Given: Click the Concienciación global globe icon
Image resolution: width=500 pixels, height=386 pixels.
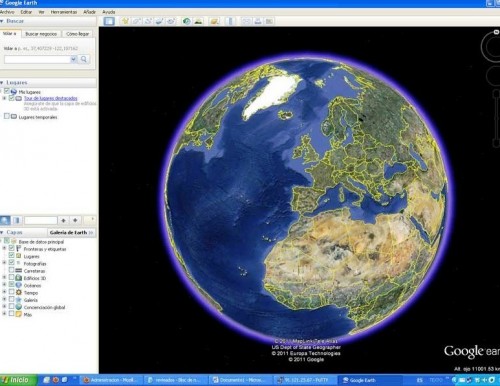Looking at the screenshot, I should [19, 307].
